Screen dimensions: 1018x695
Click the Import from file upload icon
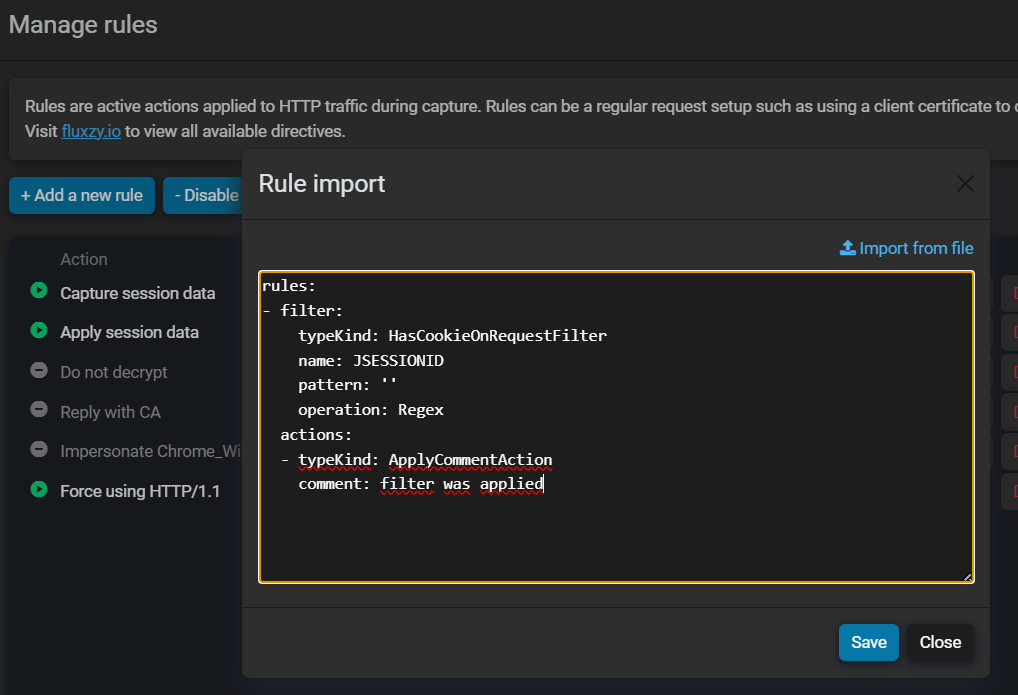845,247
